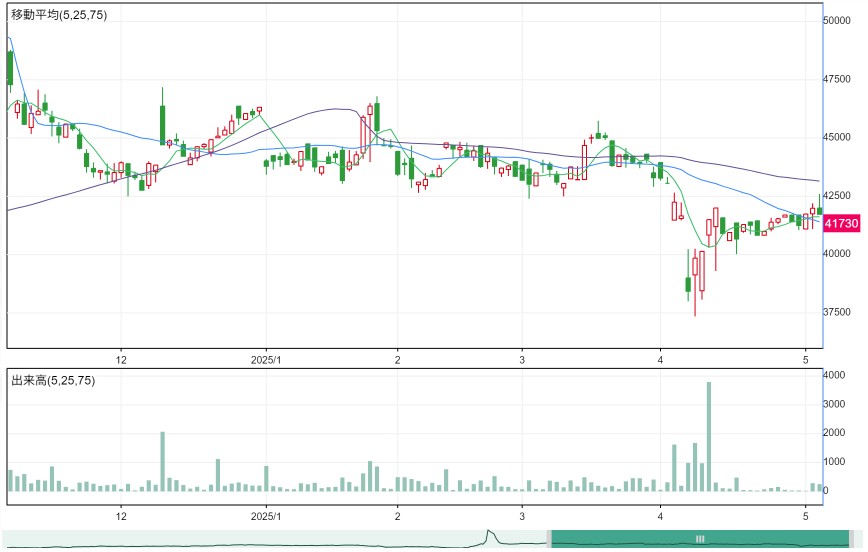Click the 45000 price axis label
868x552 pixels.
coord(836,137)
